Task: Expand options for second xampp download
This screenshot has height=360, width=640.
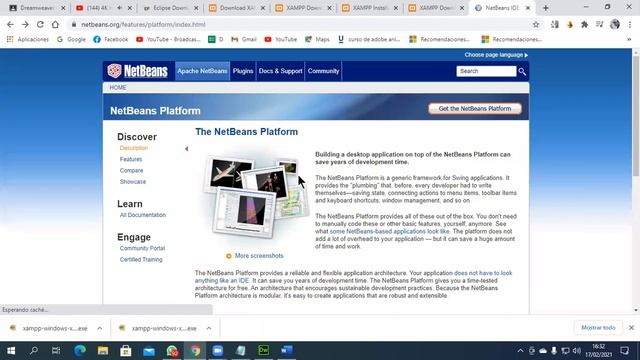Action: click(209, 328)
